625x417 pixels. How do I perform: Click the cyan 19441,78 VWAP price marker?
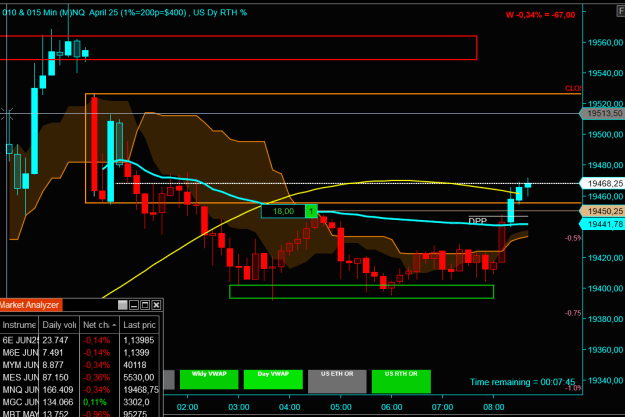click(x=603, y=224)
